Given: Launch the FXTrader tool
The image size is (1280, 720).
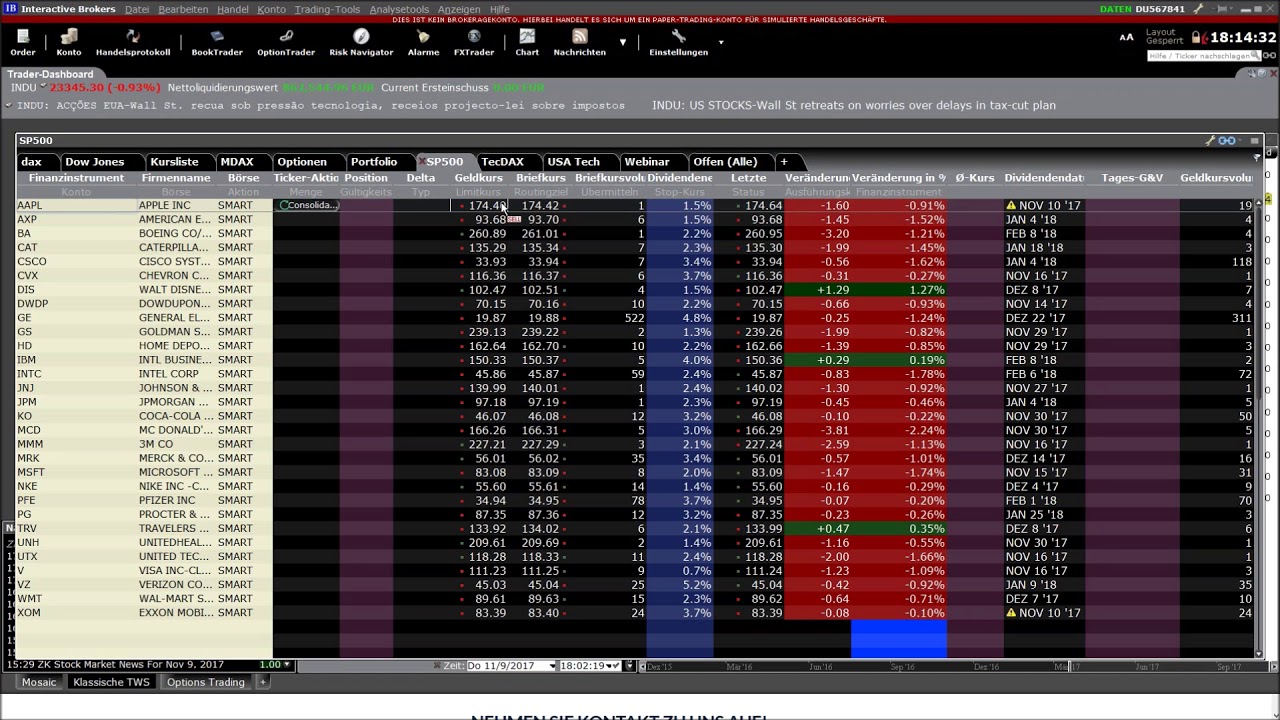Looking at the screenshot, I should click(x=474, y=42).
